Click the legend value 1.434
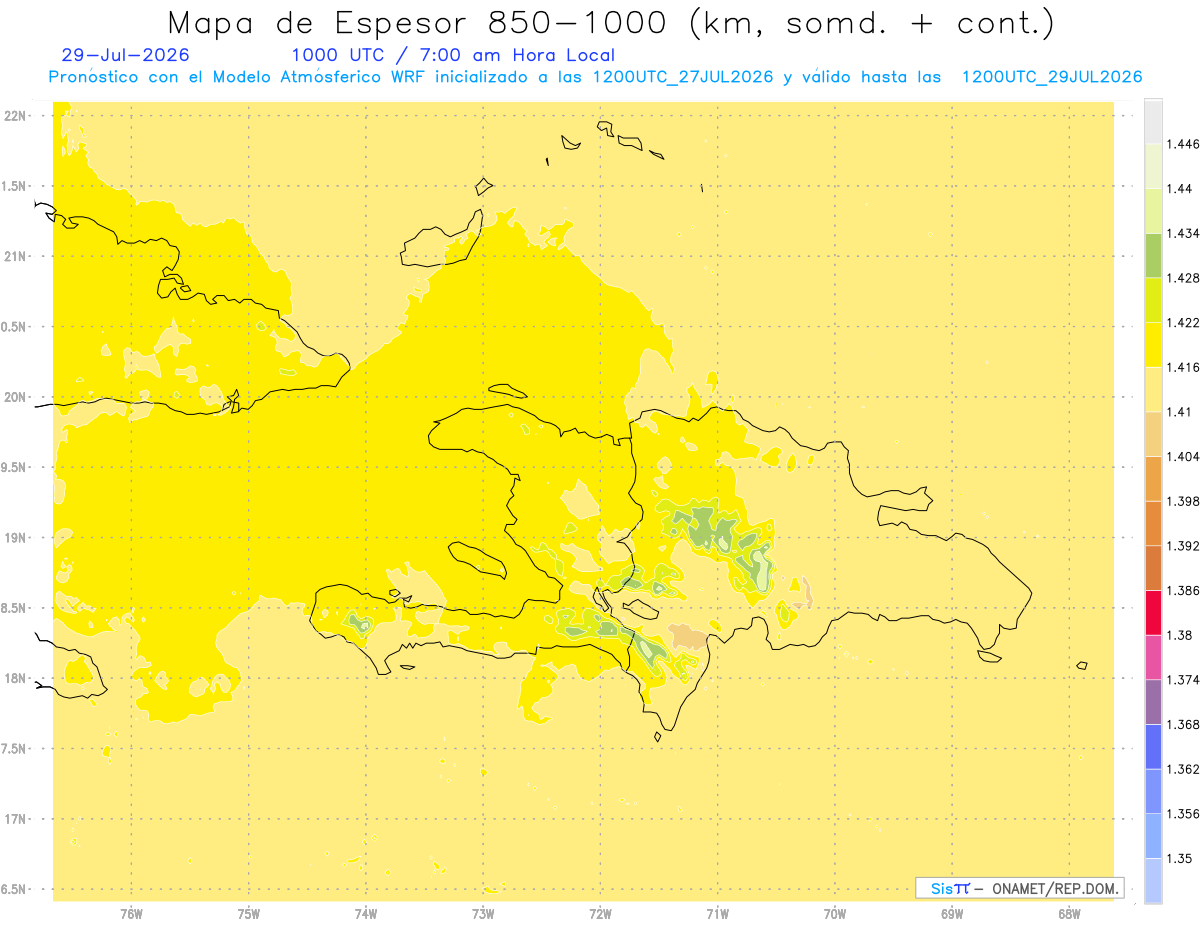The width and height of the screenshot is (1200, 927). (1184, 233)
